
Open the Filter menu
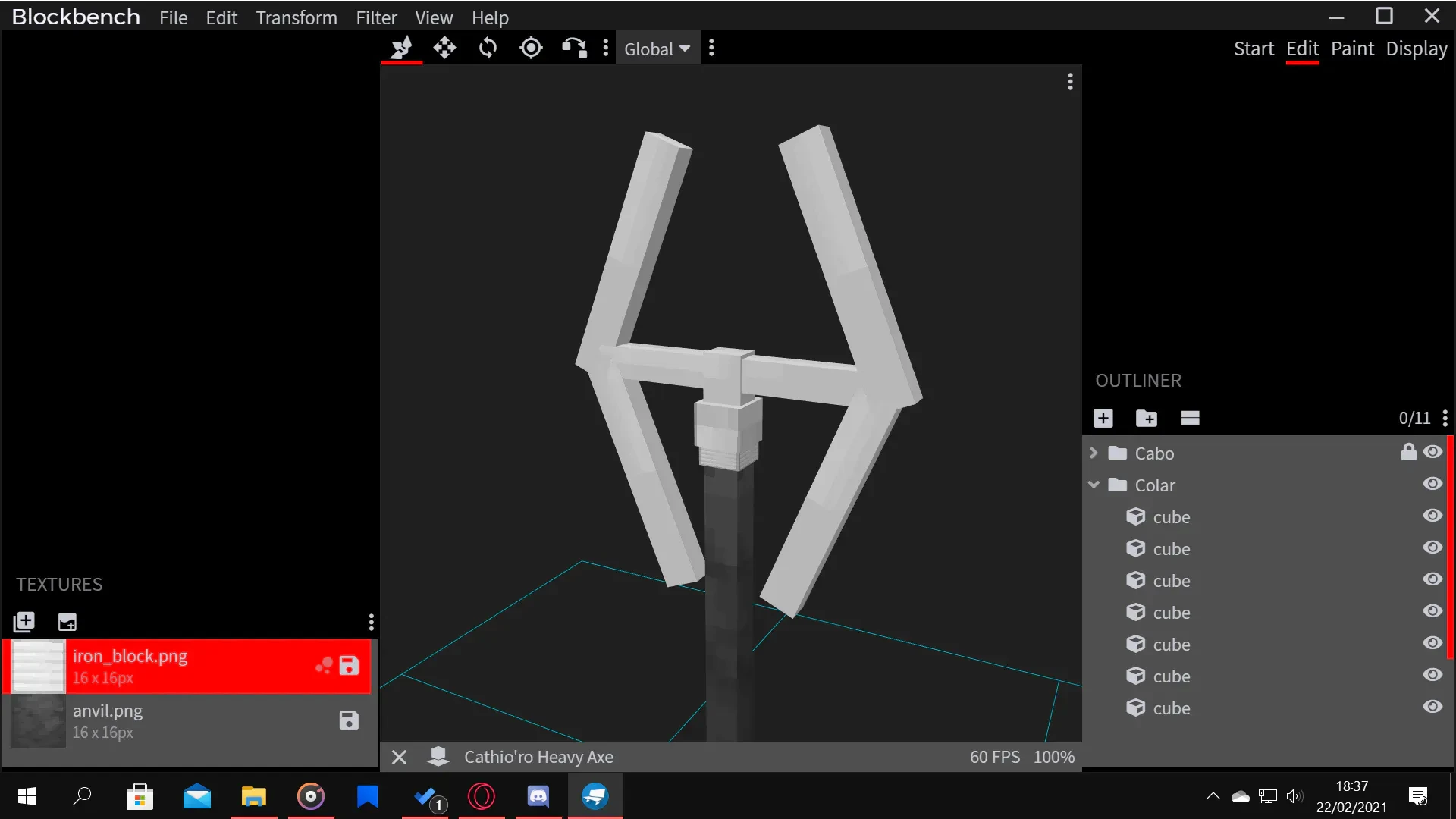pos(377,17)
